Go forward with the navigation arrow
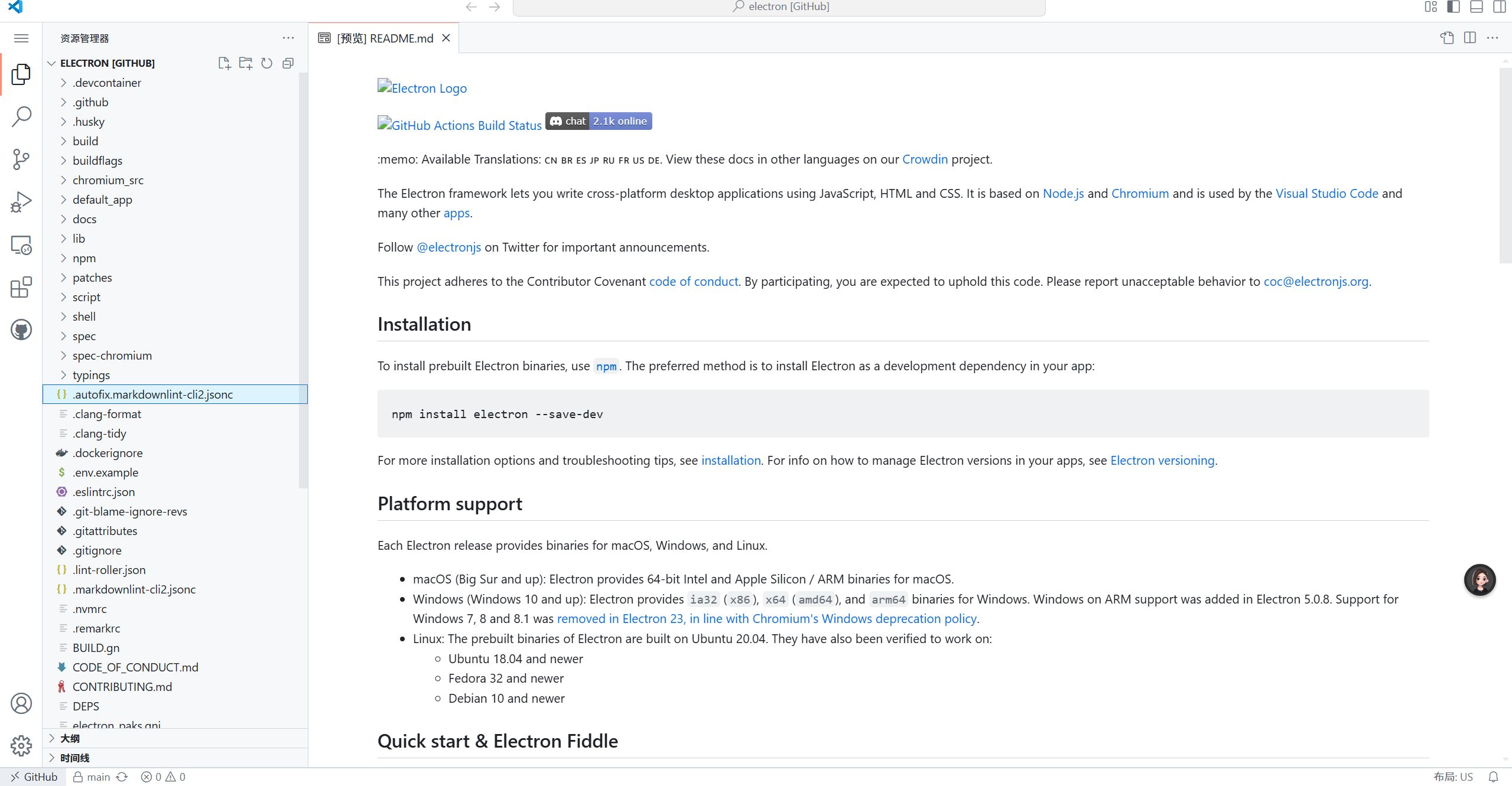Image resolution: width=1512 pixels, height=786 pixels. click(495, 7)
